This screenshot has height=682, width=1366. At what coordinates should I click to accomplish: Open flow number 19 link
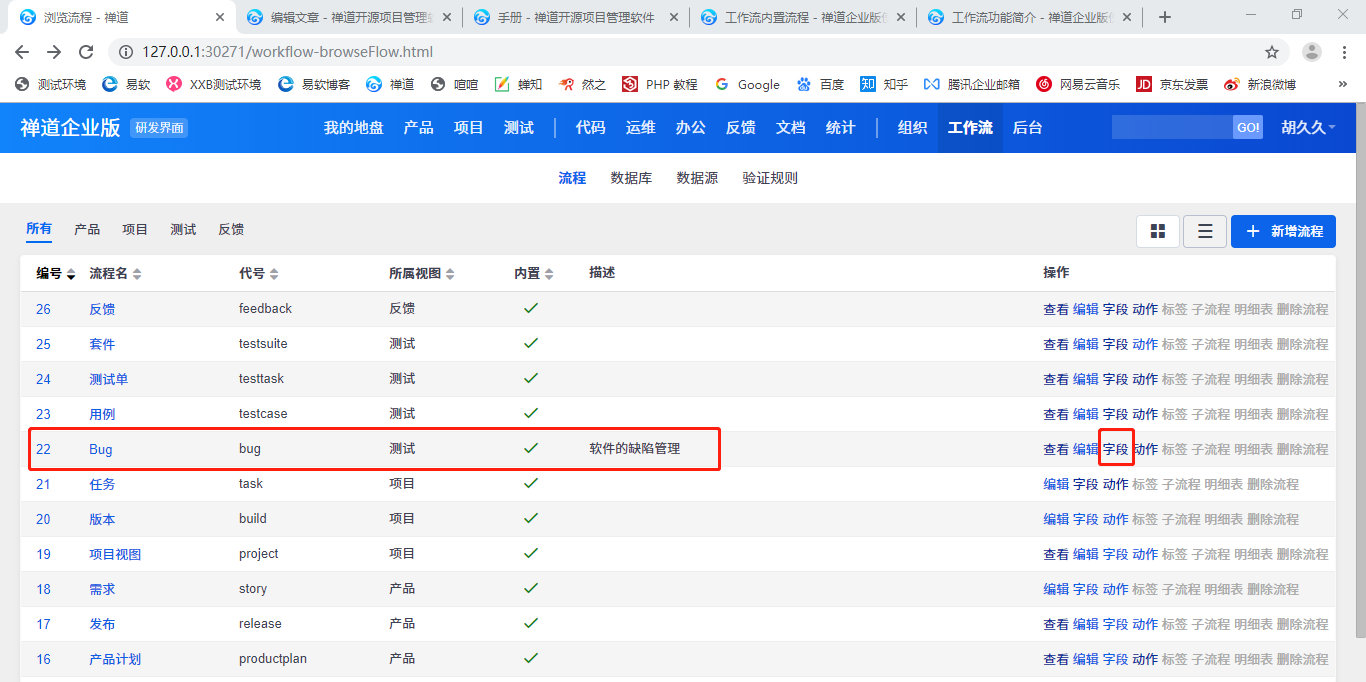[43, 554]
